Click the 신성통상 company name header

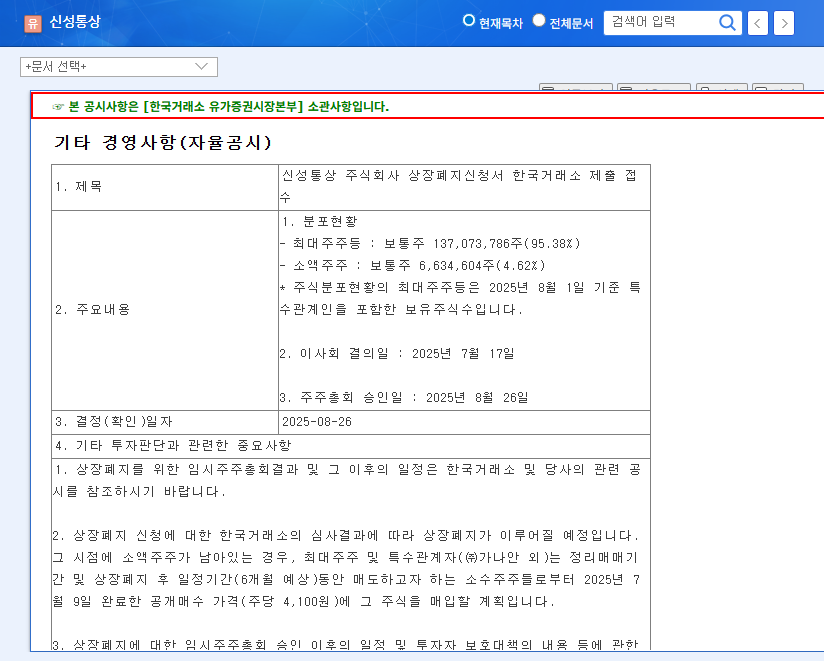[x=75, y=22]
